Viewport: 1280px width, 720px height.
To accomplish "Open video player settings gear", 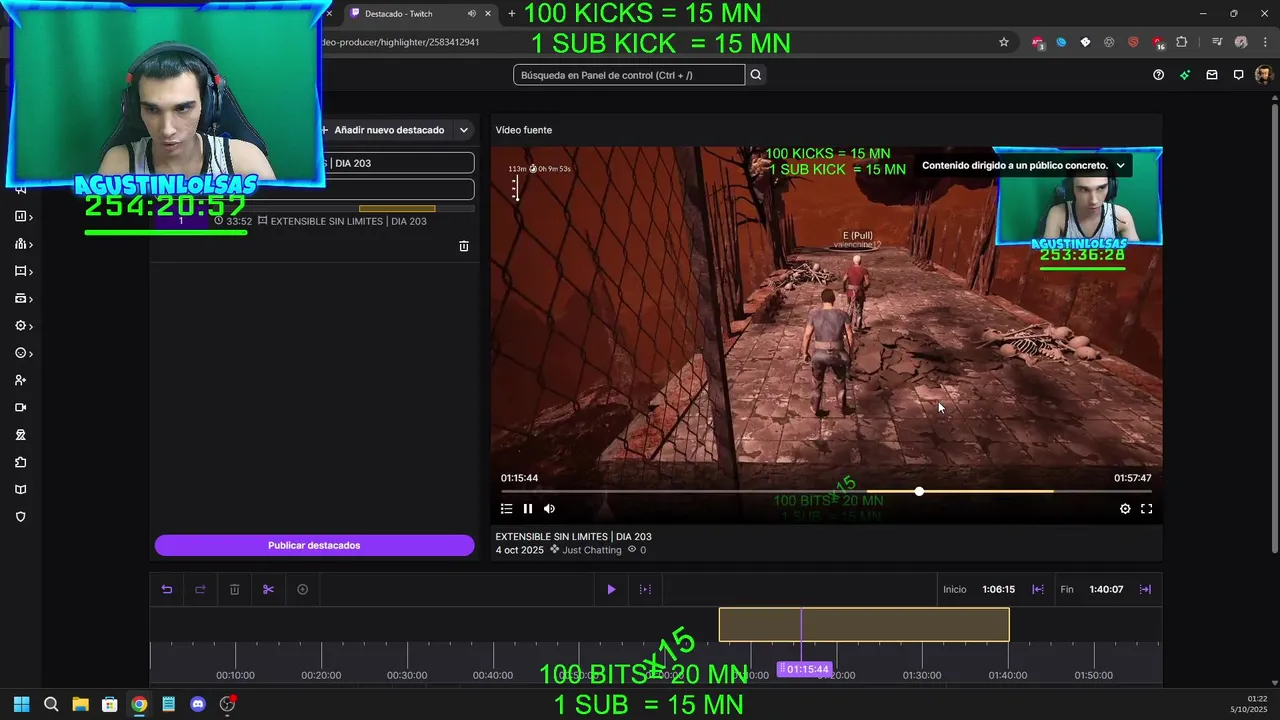I will [1125, 509].
